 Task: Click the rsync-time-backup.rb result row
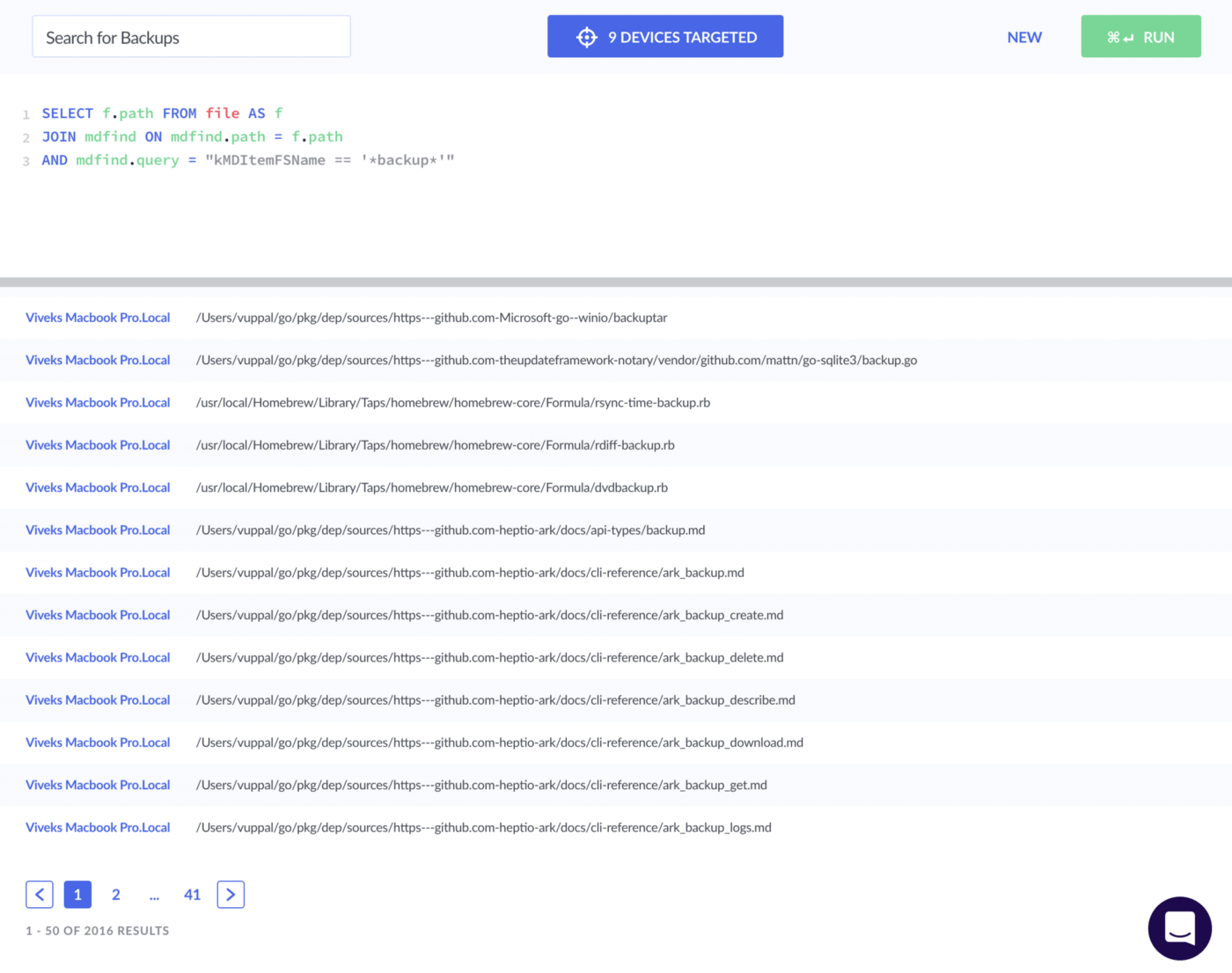453,402
